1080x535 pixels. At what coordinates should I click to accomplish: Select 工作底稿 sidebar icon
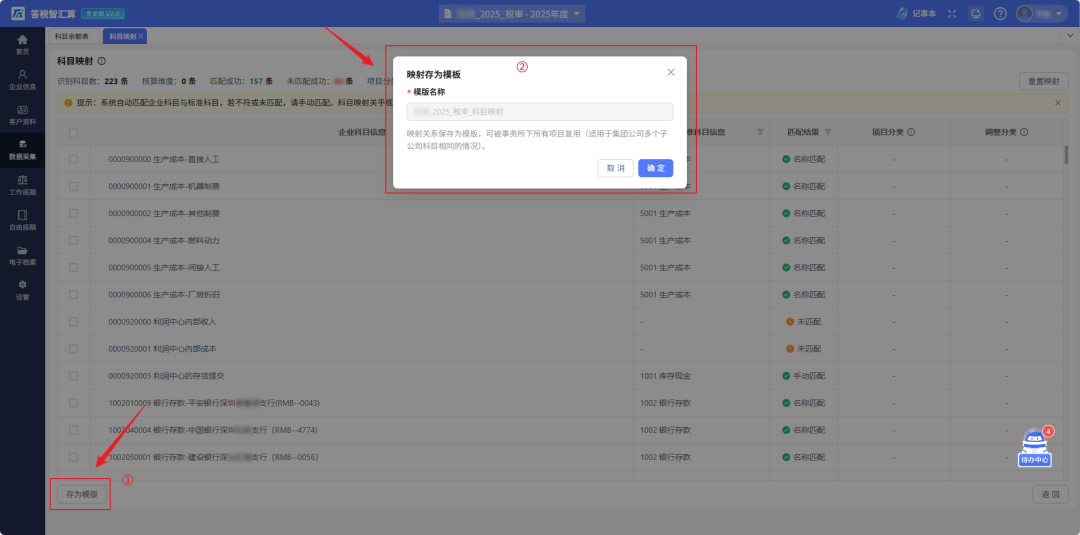[x=22, y=185]
